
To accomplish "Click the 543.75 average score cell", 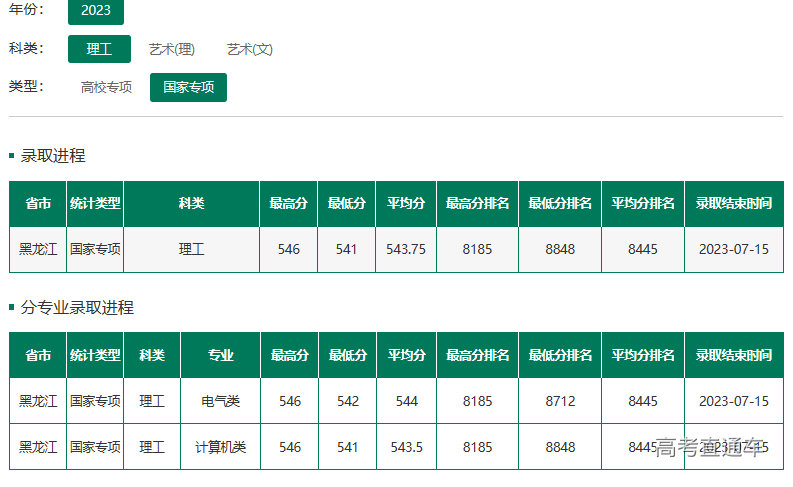I will (x=406, y=249).
